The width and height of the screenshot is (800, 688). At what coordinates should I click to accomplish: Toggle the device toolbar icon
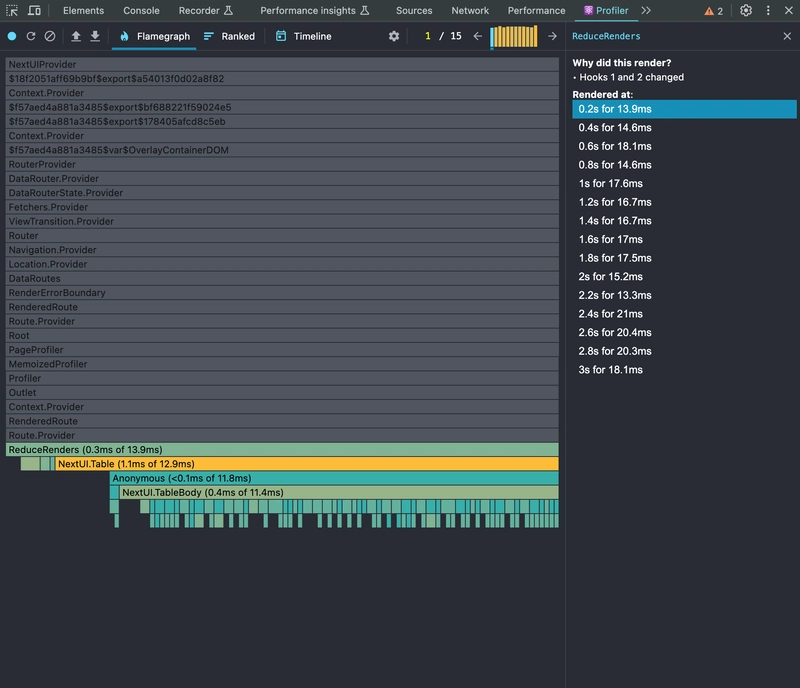pyautogui.click(x=35, y=10)
